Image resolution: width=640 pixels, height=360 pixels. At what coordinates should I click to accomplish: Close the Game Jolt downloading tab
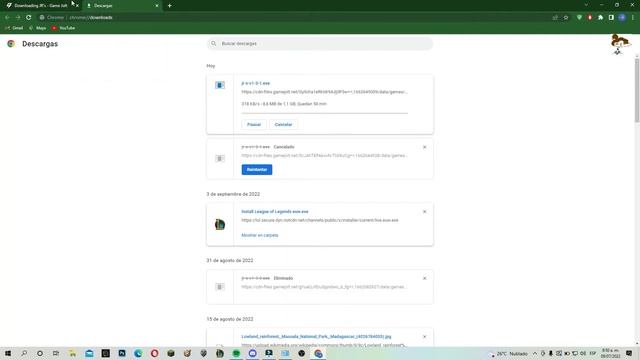(x=77, y=6)
